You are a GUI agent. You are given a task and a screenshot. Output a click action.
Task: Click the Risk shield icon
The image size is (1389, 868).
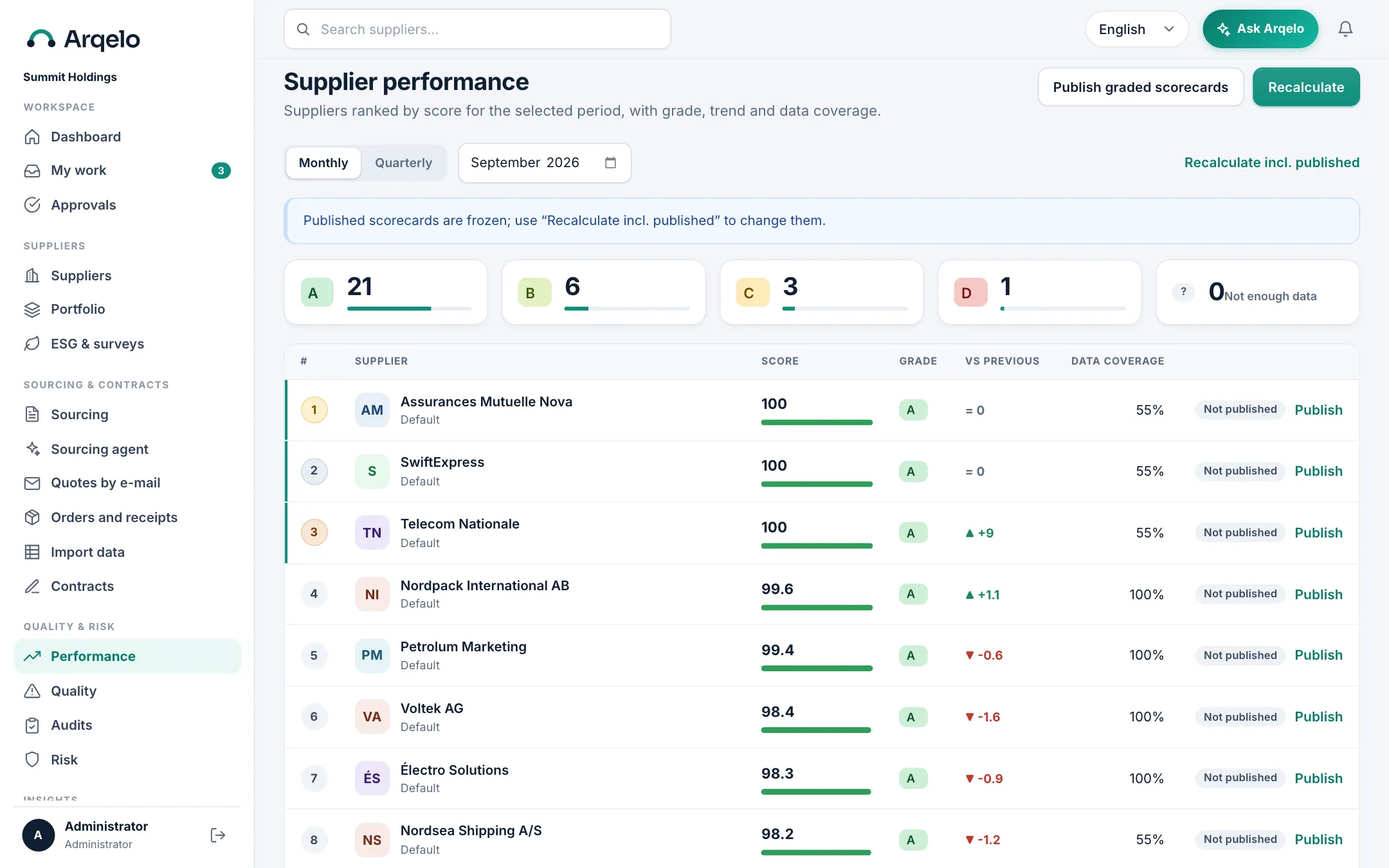pyautogui.click(x=32, y=760)
